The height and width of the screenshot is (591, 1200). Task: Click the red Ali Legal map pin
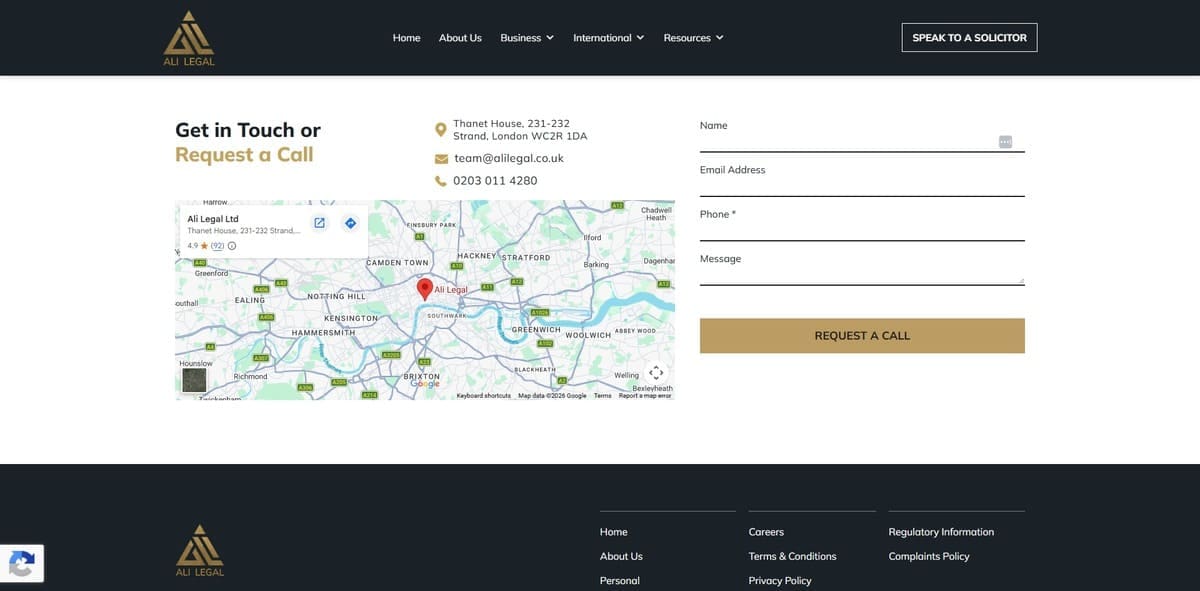(424, 289)
